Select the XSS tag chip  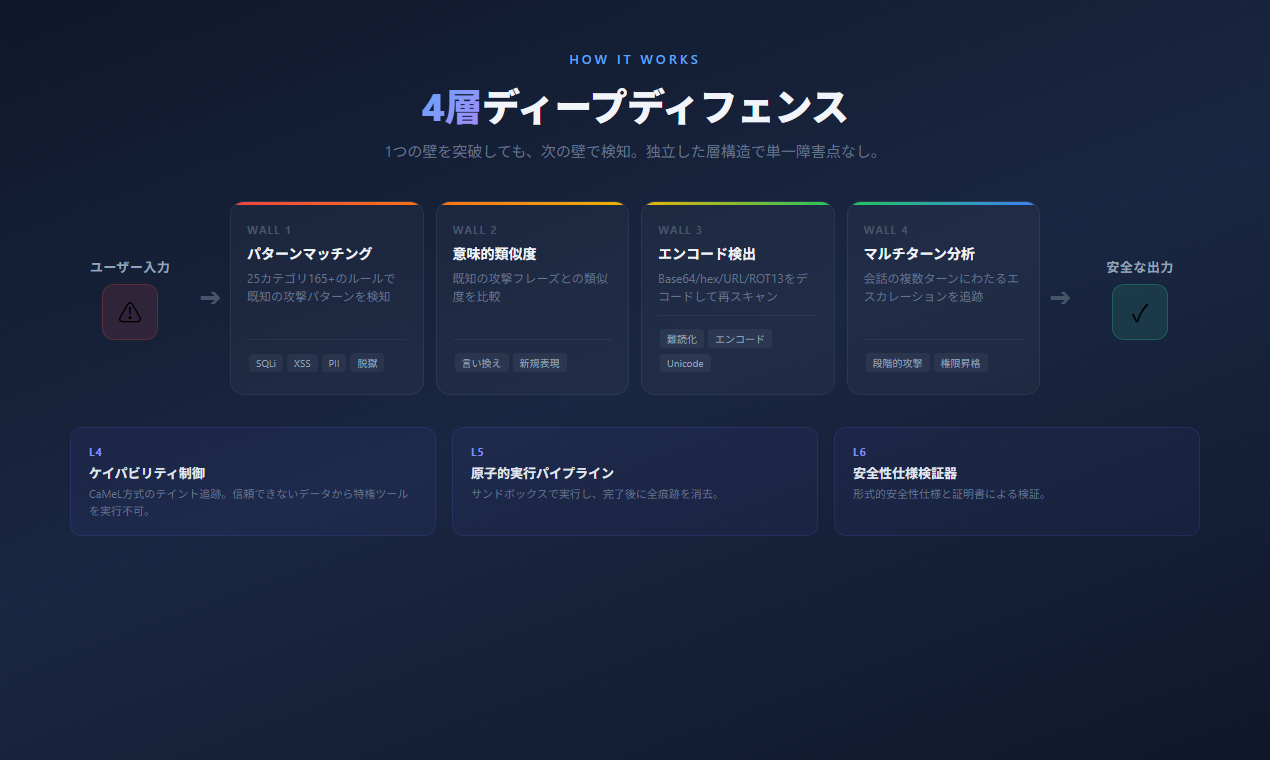[302, 363]
